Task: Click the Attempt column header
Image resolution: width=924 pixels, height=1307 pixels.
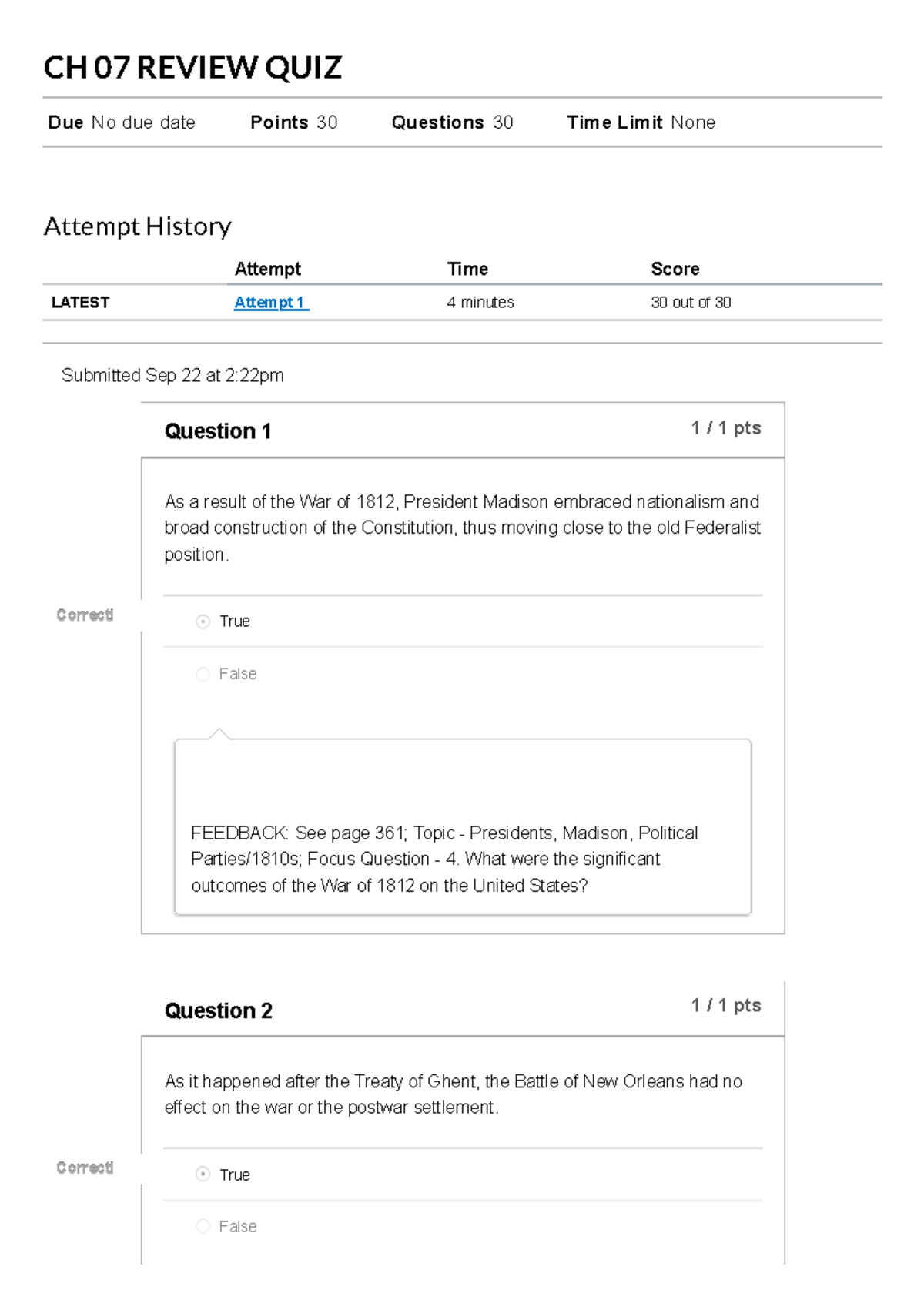Action: pos(268,269)
